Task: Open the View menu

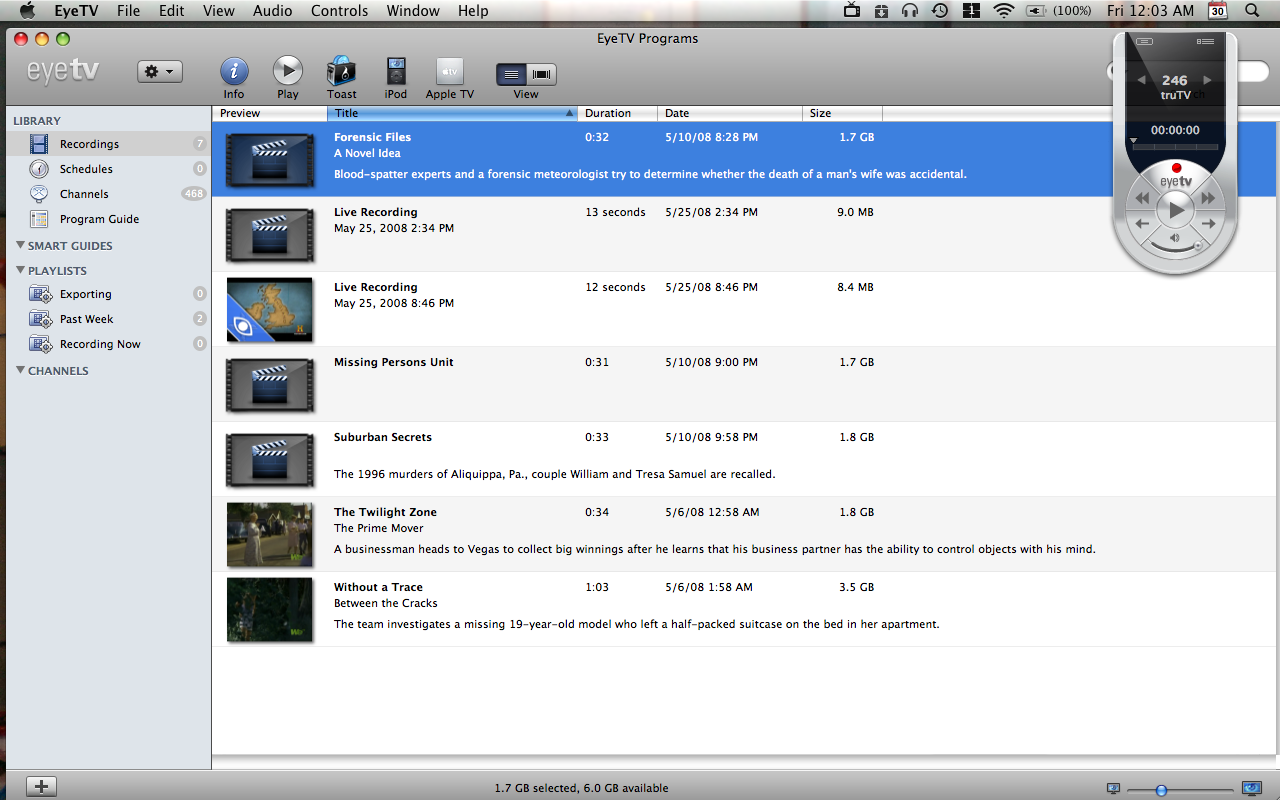Action: tap(218, 11)
